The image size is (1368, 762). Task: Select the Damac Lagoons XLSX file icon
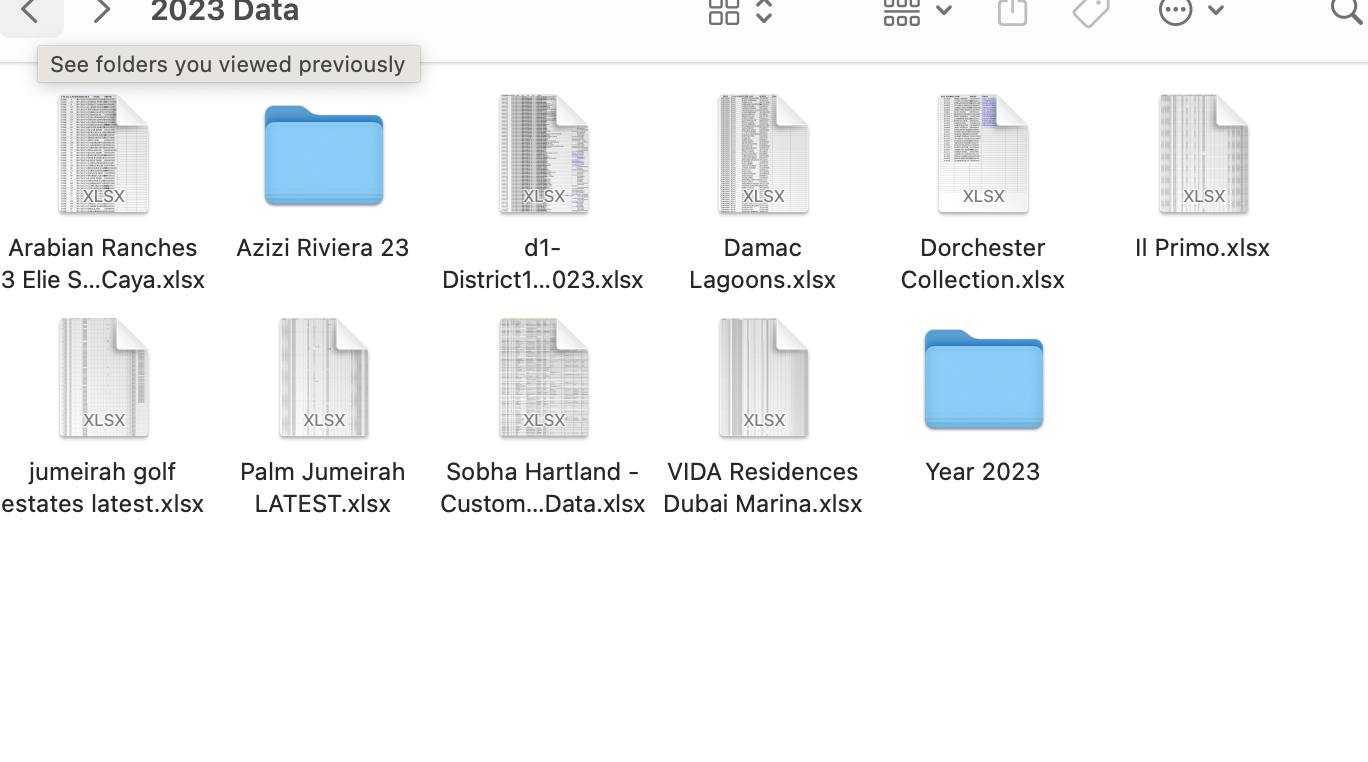(763, 154)
